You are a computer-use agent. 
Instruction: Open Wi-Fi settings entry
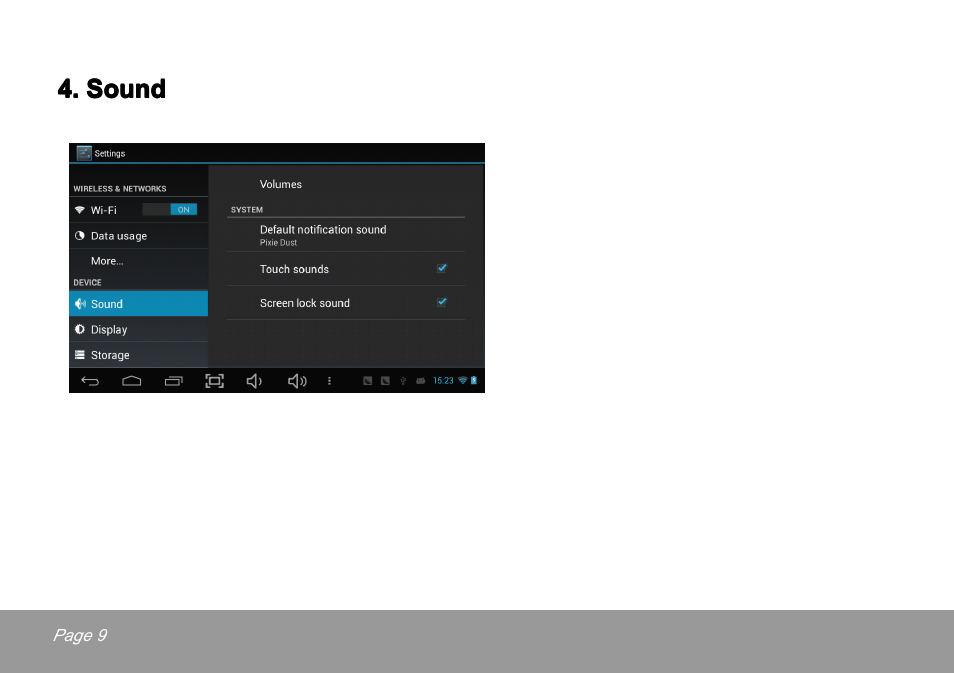coord(138,210)
